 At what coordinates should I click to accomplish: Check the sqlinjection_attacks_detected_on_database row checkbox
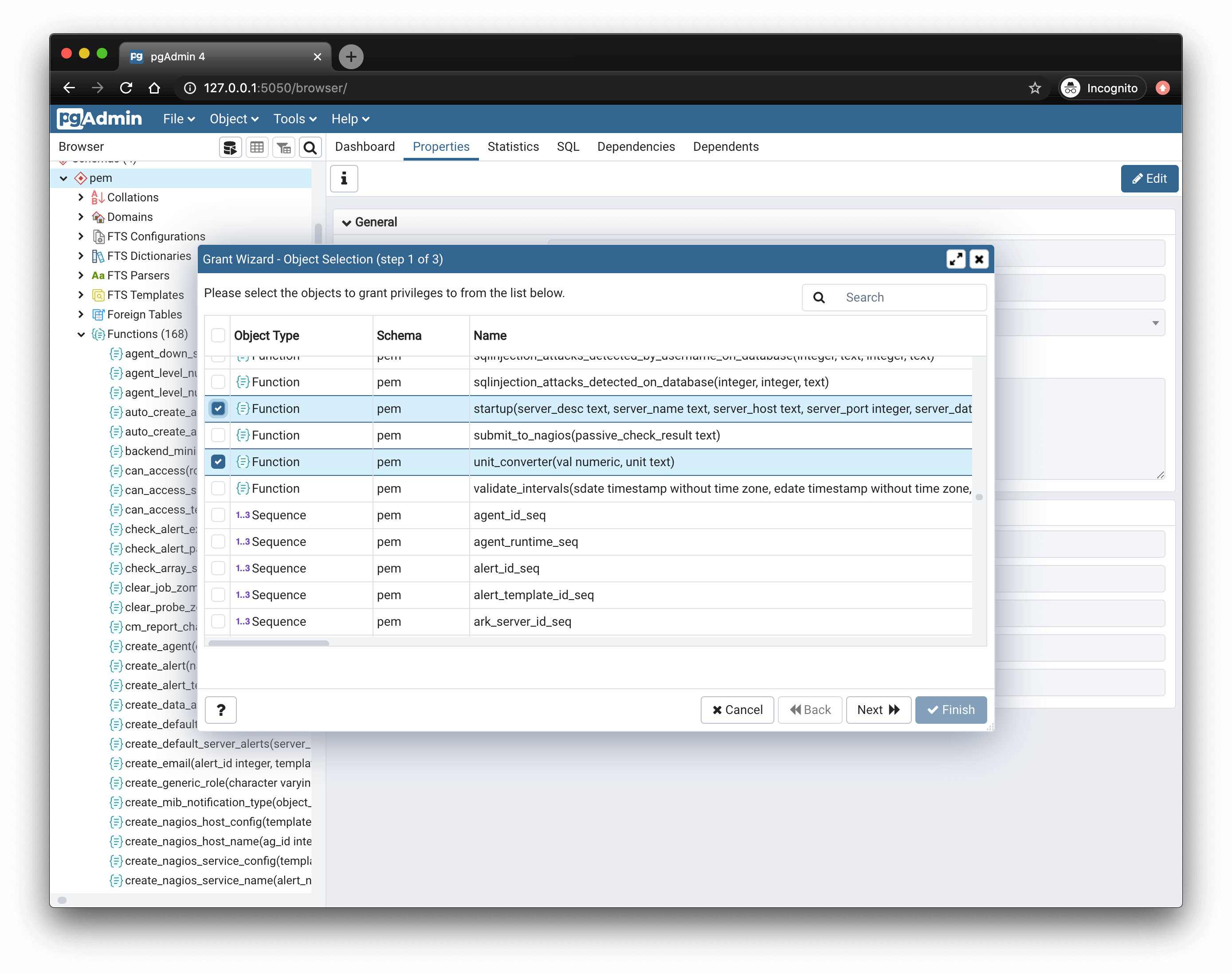[x=218, y=382]
